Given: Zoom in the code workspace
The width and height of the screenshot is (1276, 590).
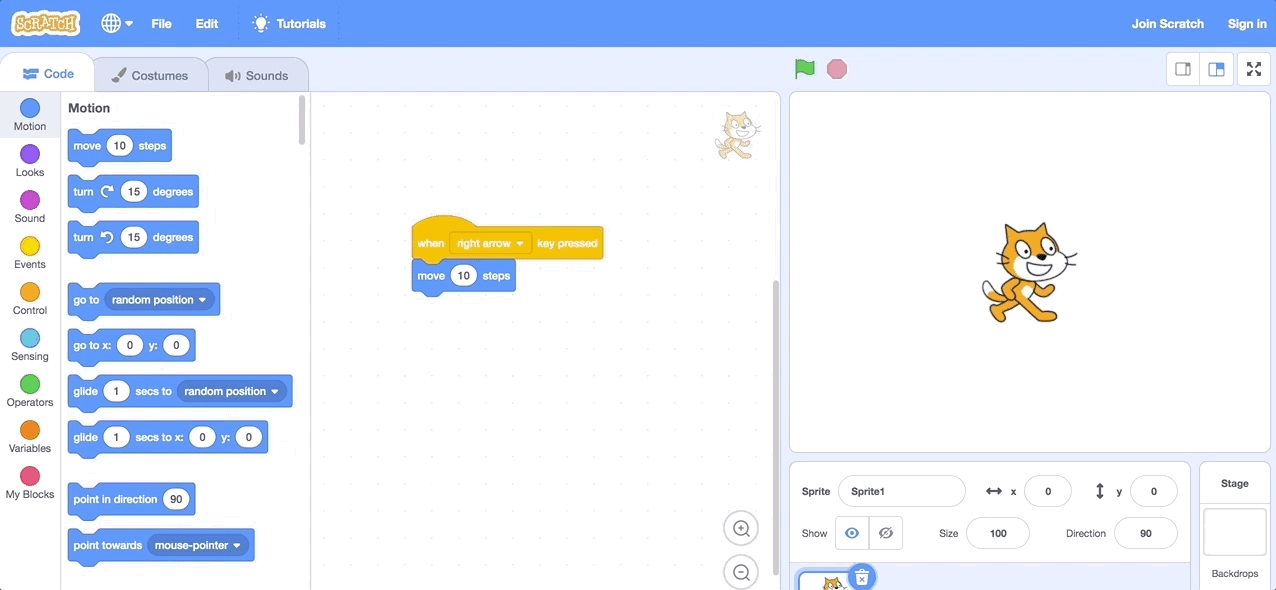Looking at the screenshot, I should click(741, 528).
